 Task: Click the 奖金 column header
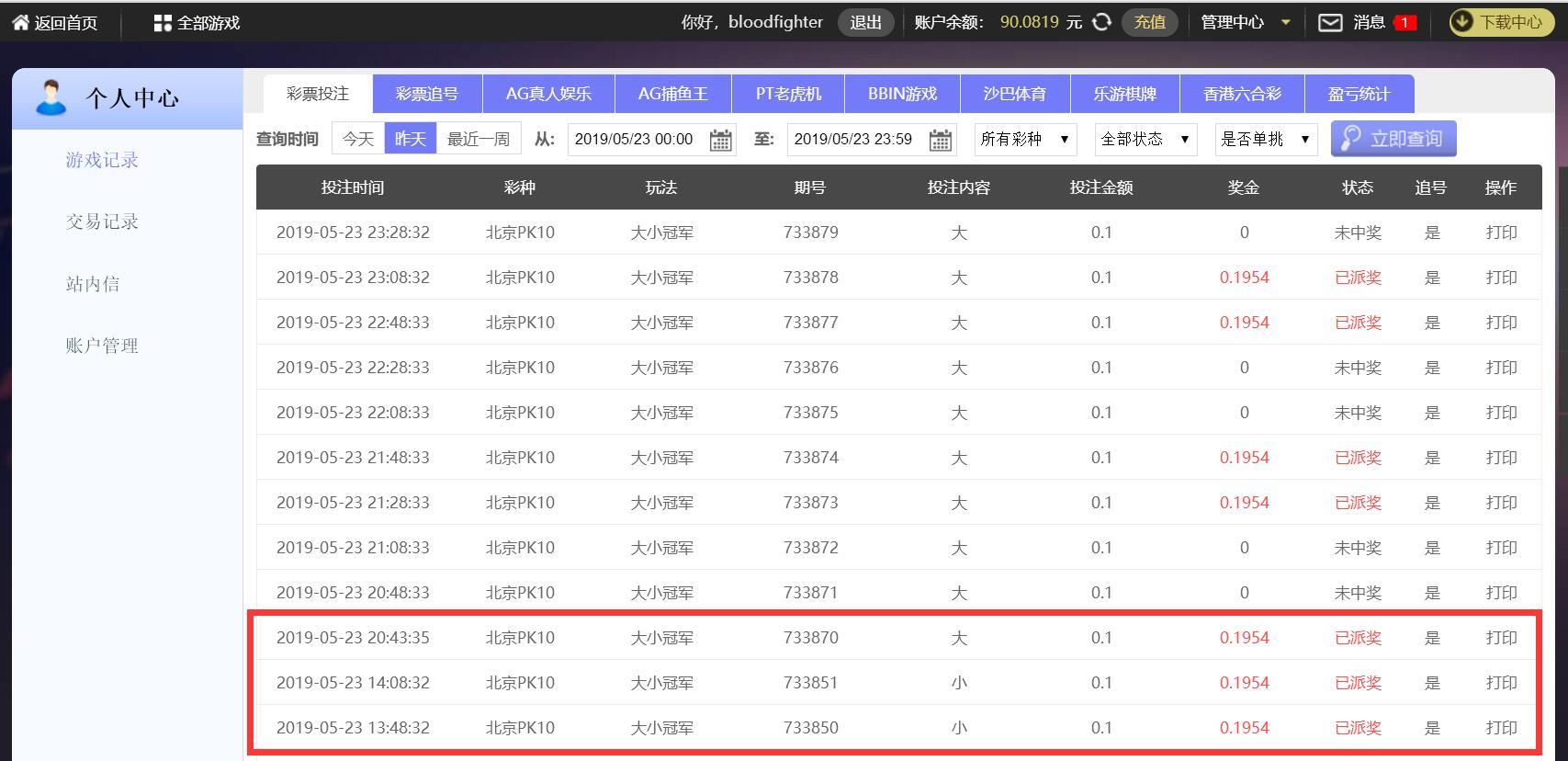[1244, 187]
